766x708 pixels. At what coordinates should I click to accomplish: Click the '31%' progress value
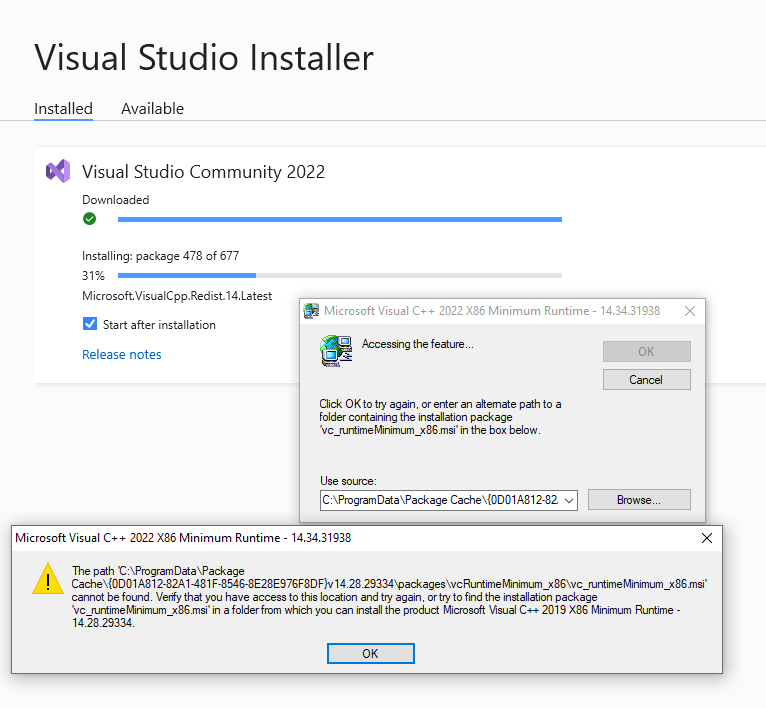93,276
